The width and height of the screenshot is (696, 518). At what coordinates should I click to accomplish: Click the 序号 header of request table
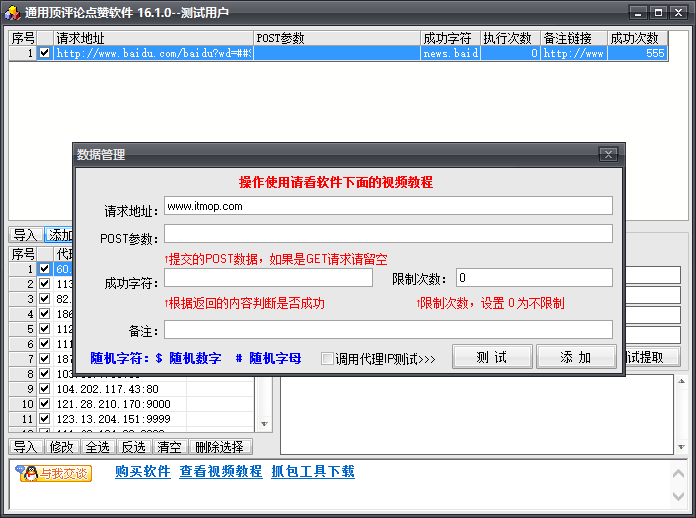(23, 38)
